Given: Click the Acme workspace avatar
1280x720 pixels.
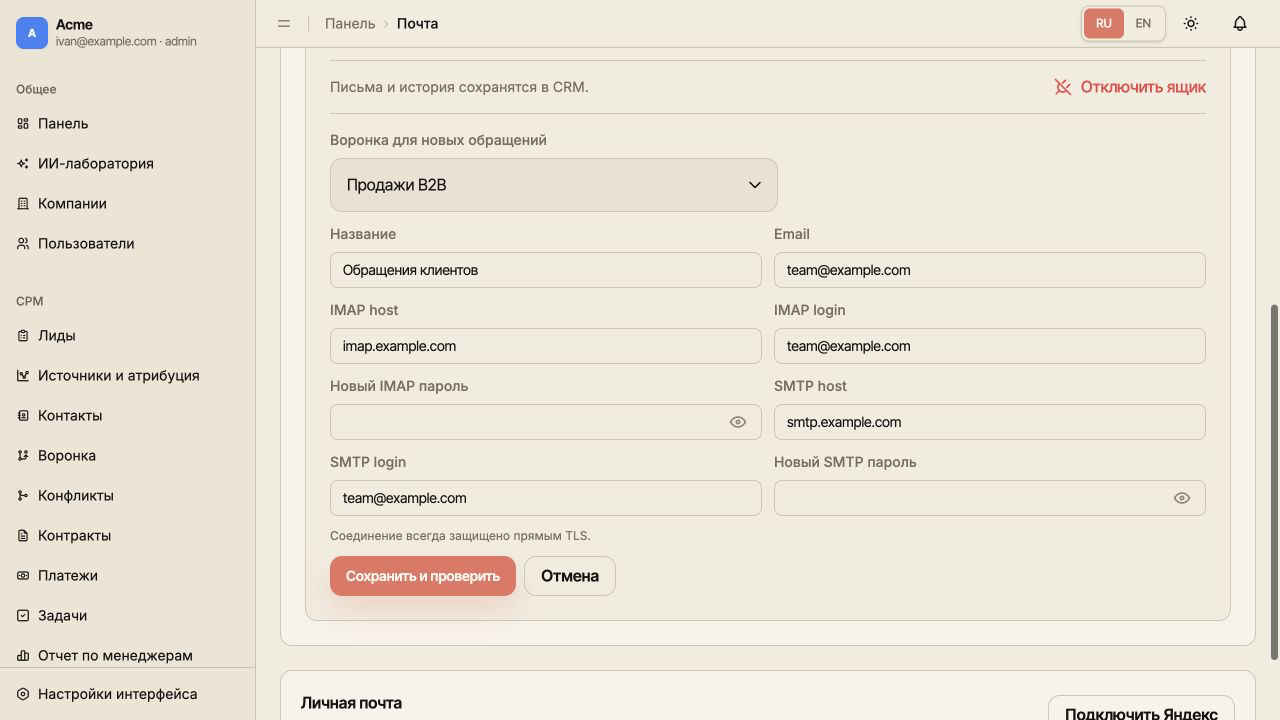Looking at the screenshot, I should pos(32,33).
